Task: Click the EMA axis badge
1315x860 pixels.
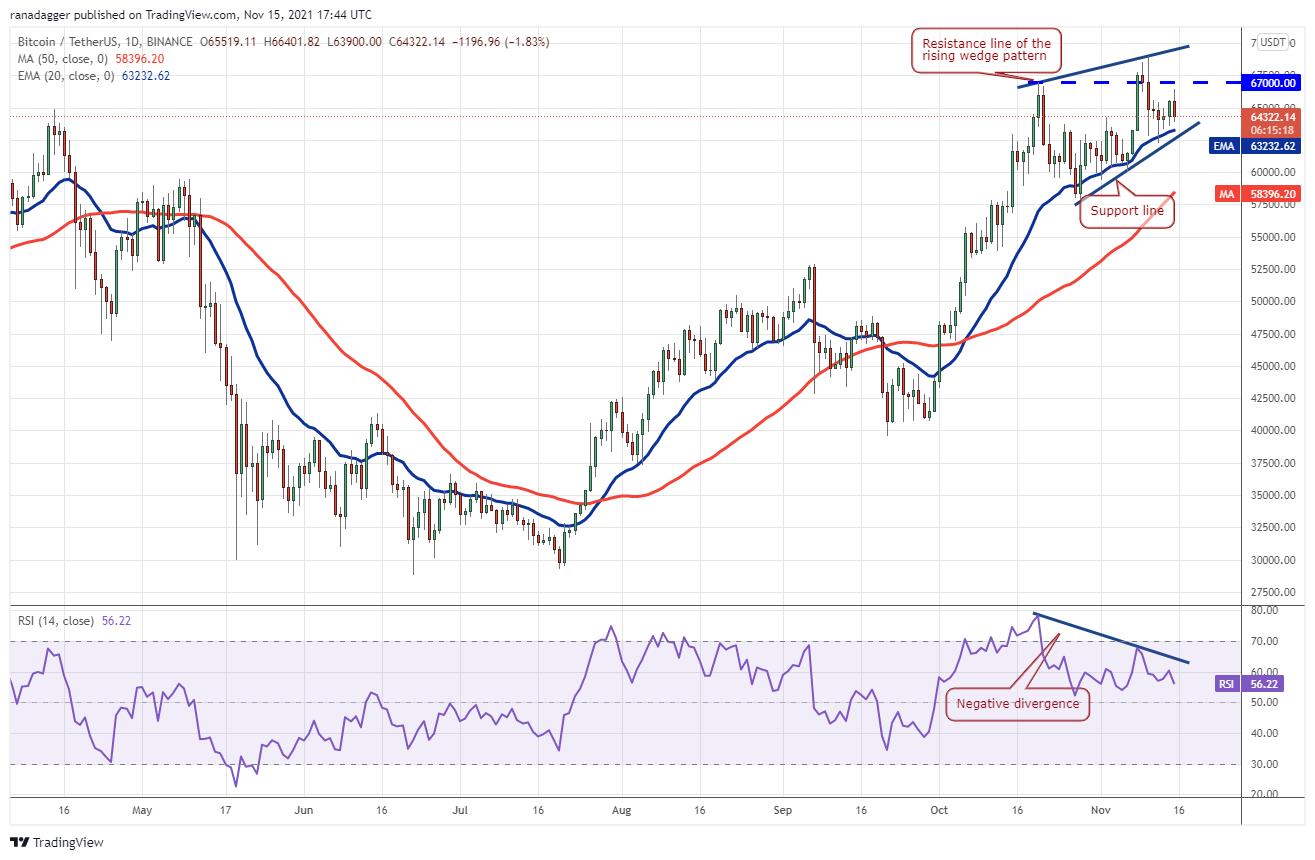Action: (x=1225, y=146)
